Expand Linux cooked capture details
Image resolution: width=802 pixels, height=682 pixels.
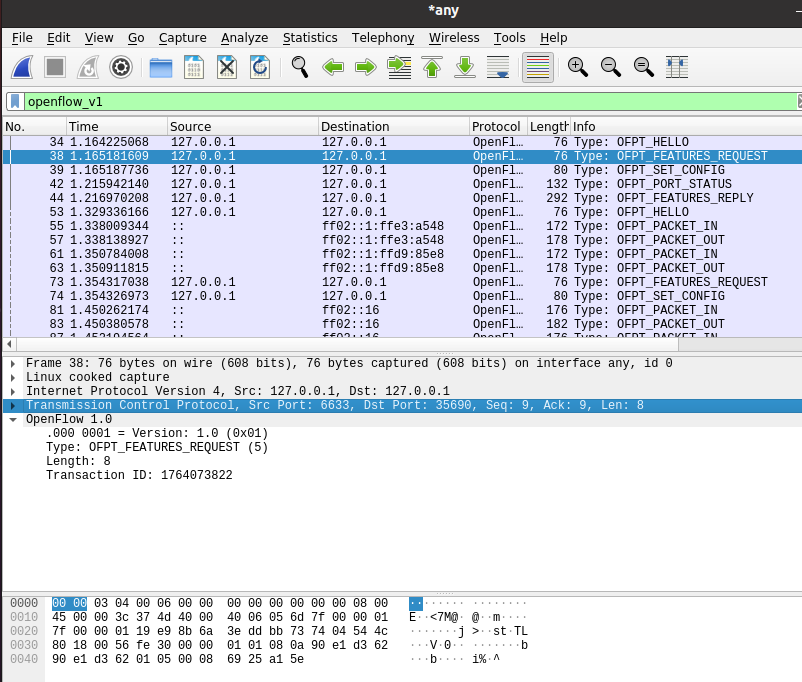[13, 378]
